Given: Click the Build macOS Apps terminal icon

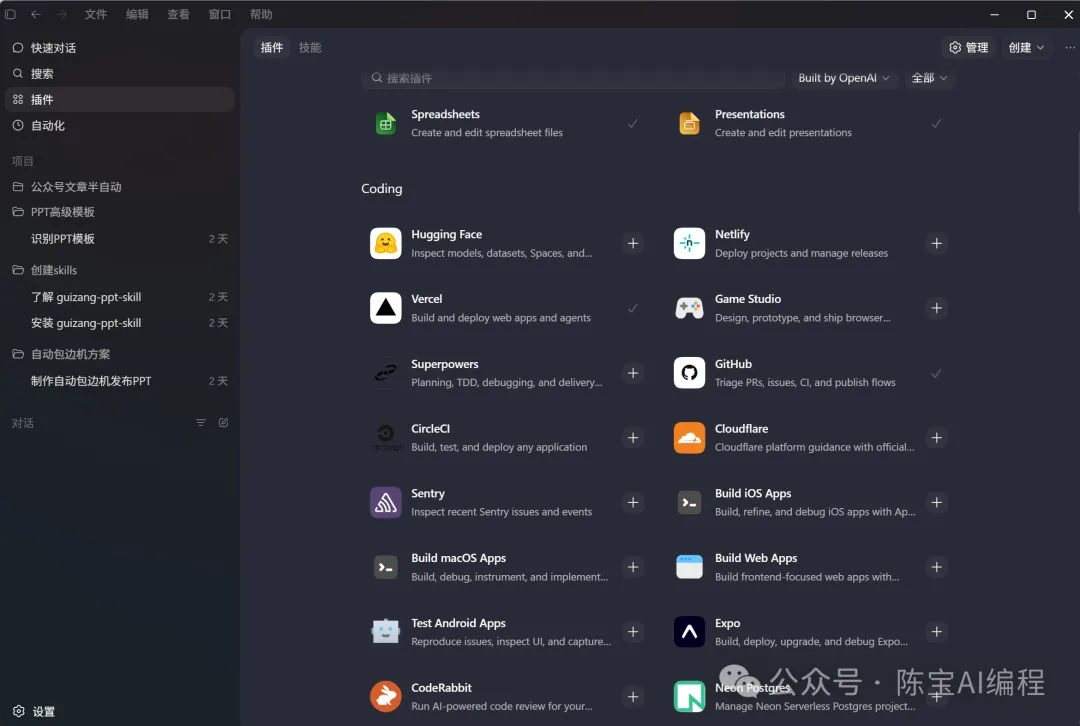Looking at the screenshot, I should [386, 567].
